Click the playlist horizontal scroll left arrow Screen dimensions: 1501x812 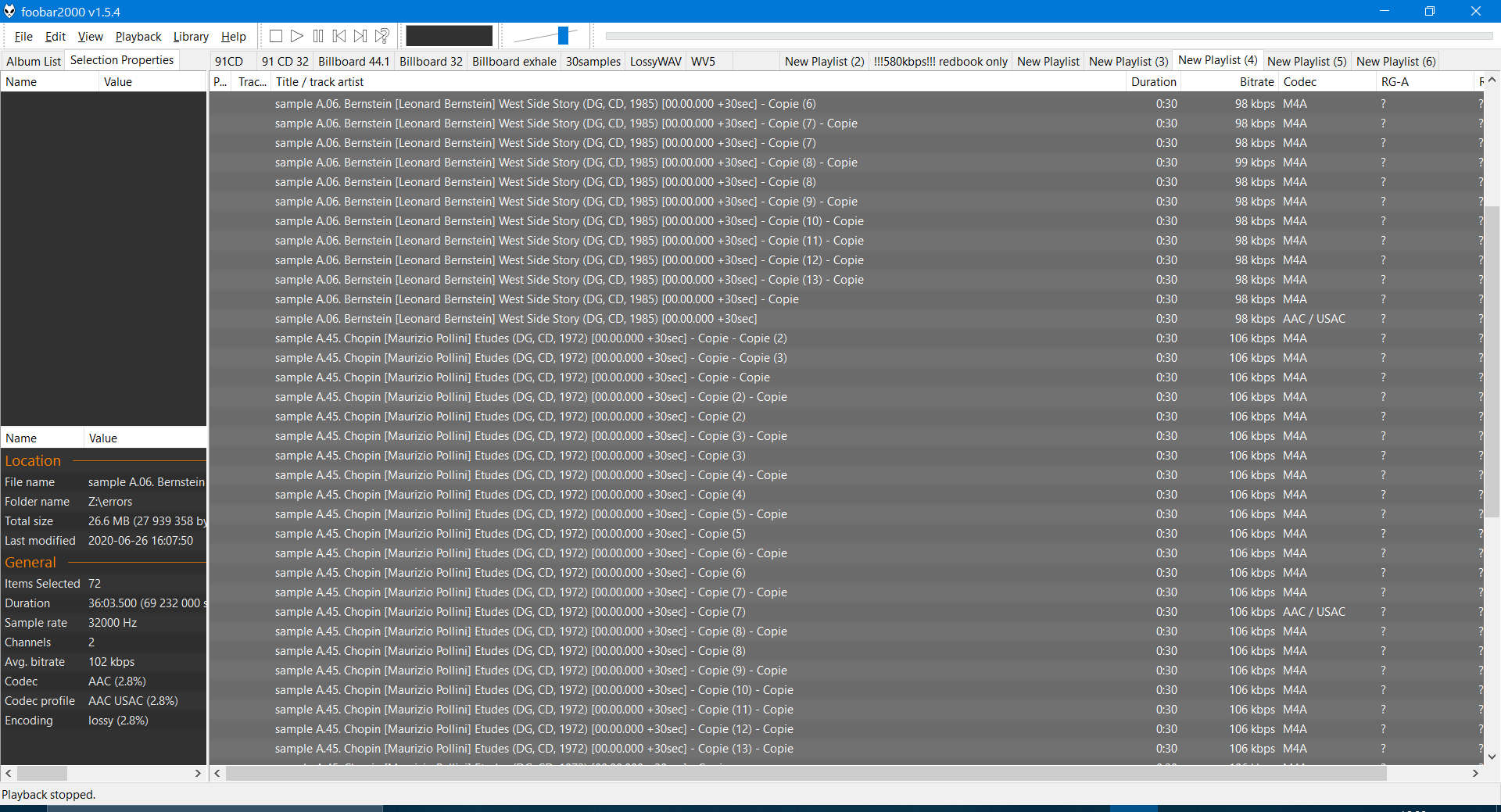pyautogui.click(x=218, y=773)
